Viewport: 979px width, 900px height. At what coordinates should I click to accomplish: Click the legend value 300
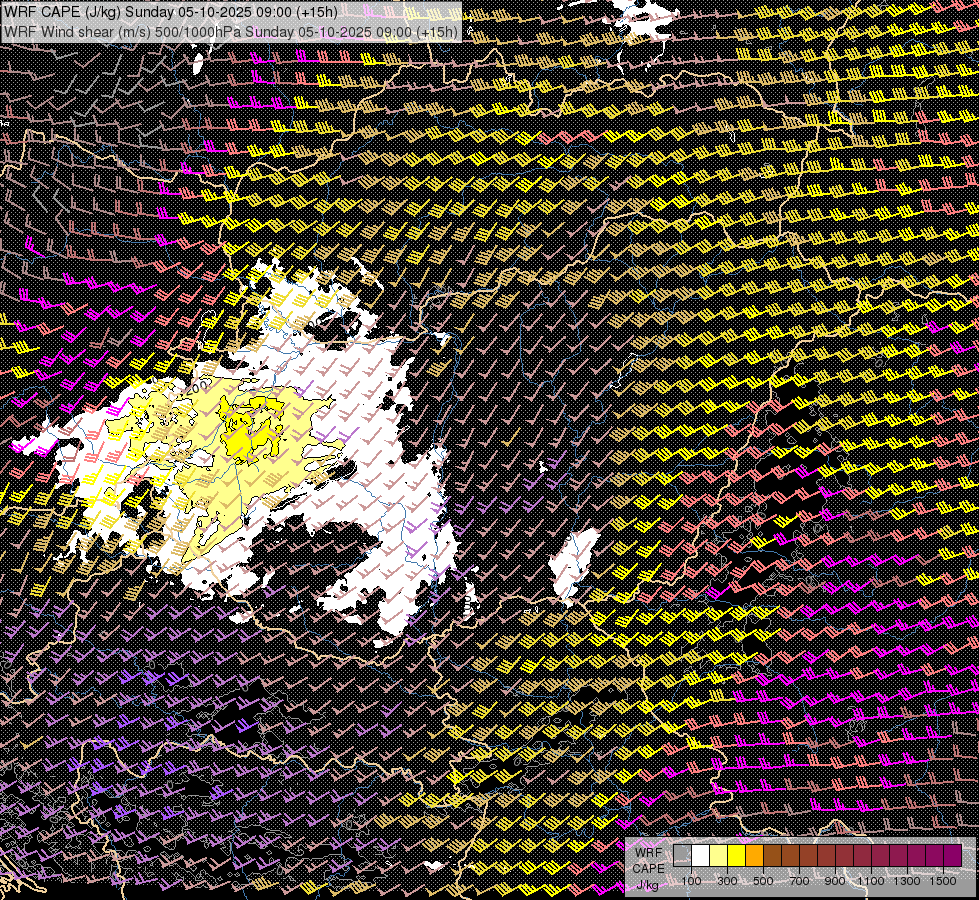[727, 881]
